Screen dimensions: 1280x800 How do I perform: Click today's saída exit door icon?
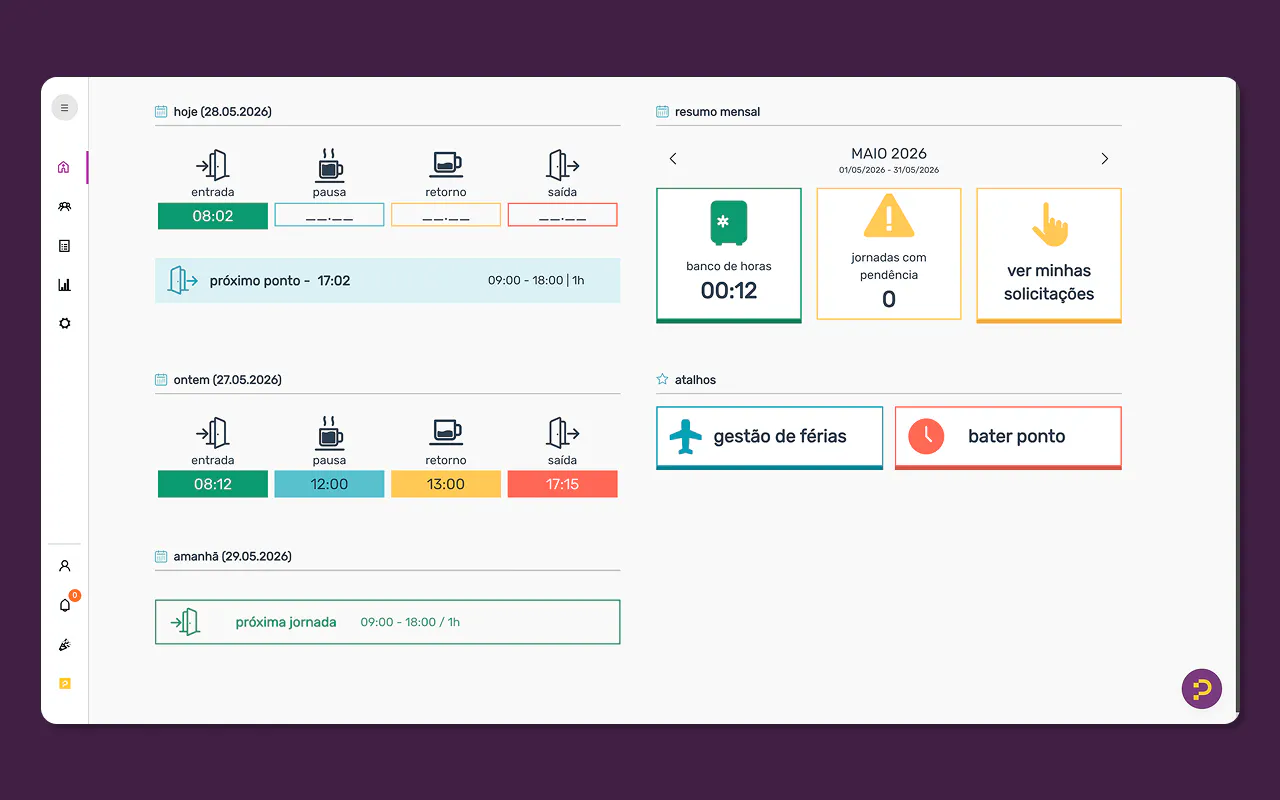(x=563, y=165)
